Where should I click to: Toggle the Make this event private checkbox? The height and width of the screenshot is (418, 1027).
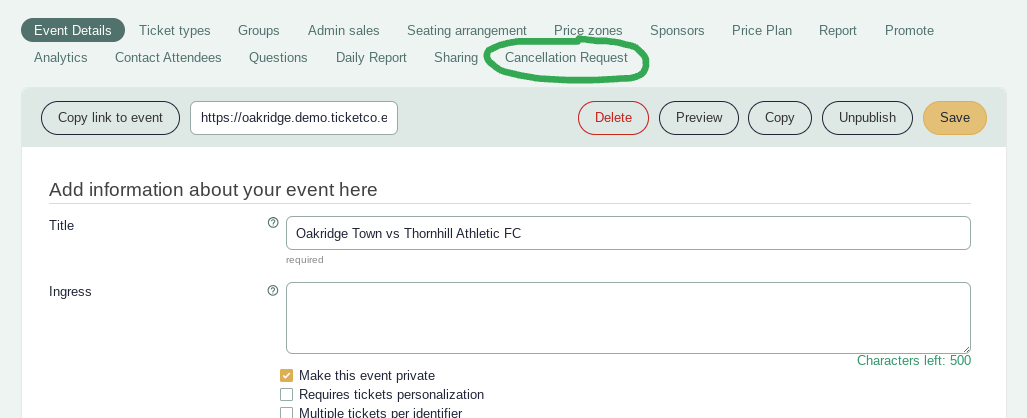point(286,375)
